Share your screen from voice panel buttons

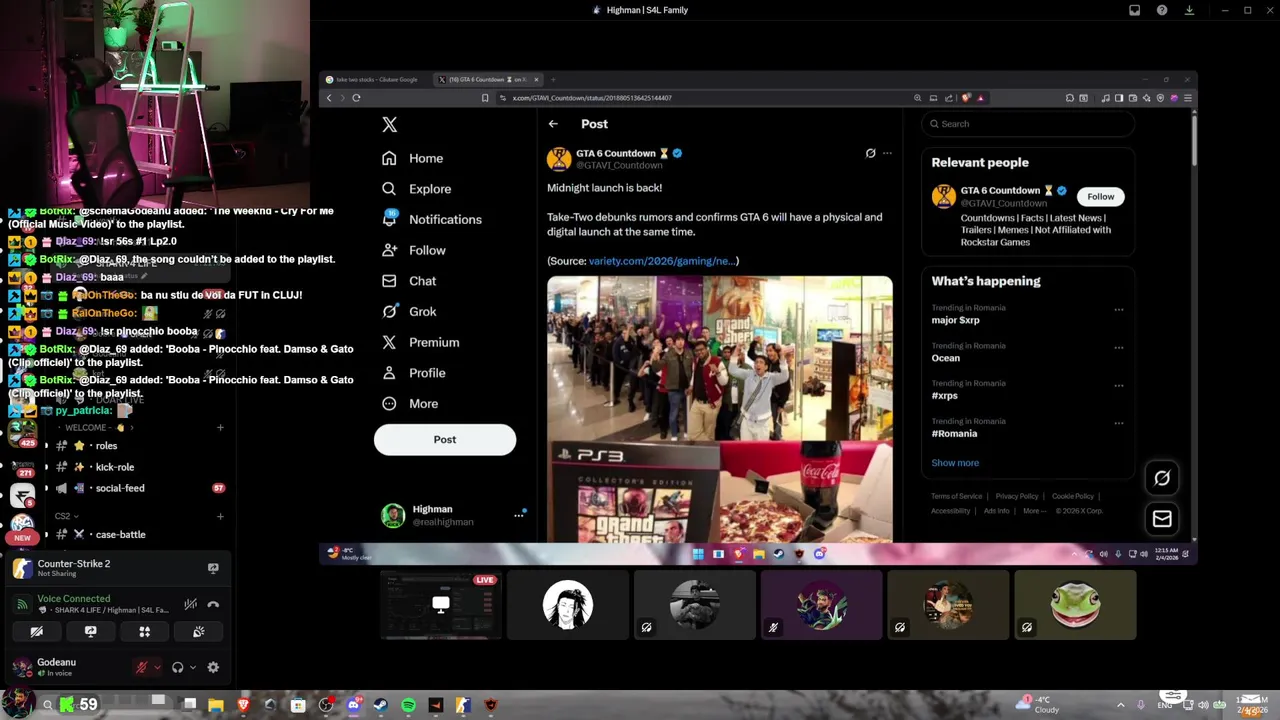(90, 631)
